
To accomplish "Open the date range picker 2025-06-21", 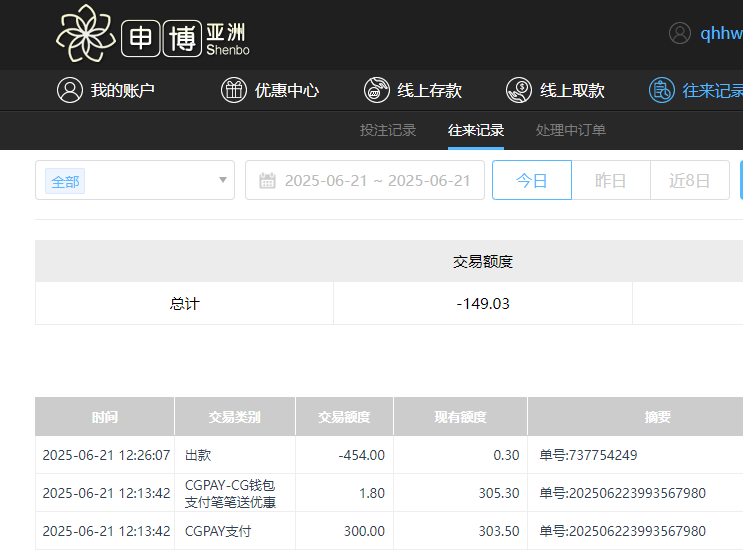I will pyautogui.click(x=376, y=181).
